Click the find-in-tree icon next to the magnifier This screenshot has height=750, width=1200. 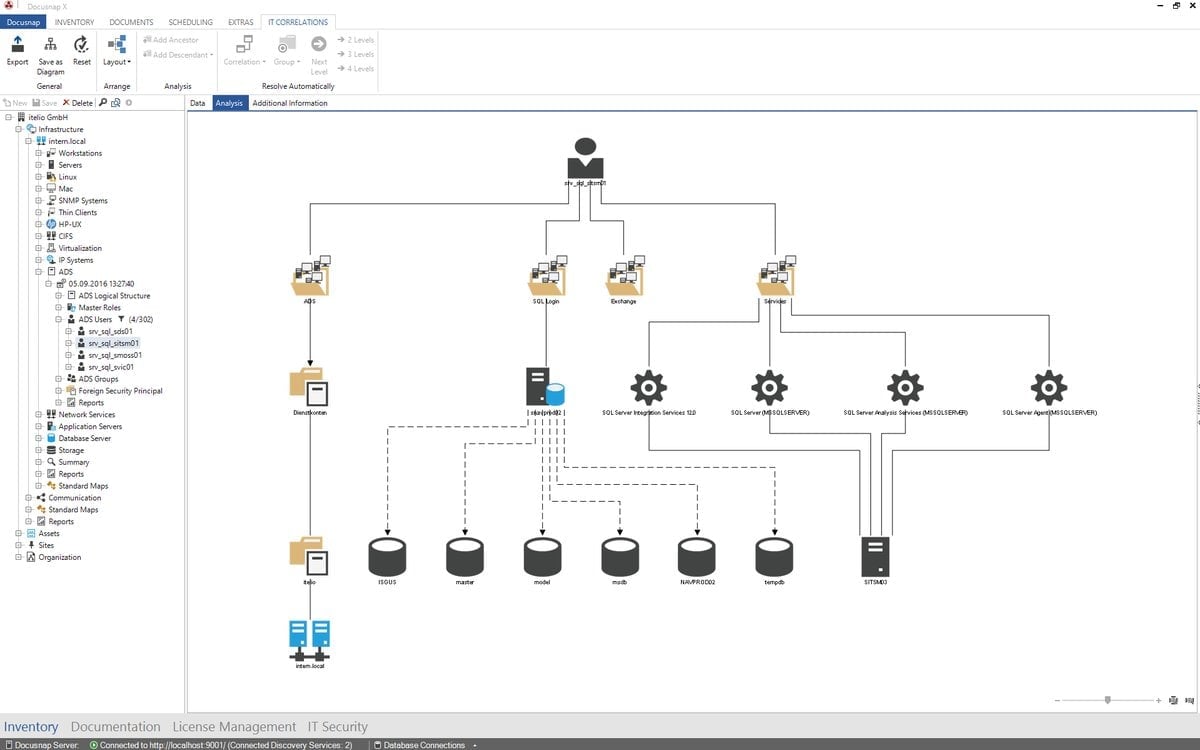(115, 103)
